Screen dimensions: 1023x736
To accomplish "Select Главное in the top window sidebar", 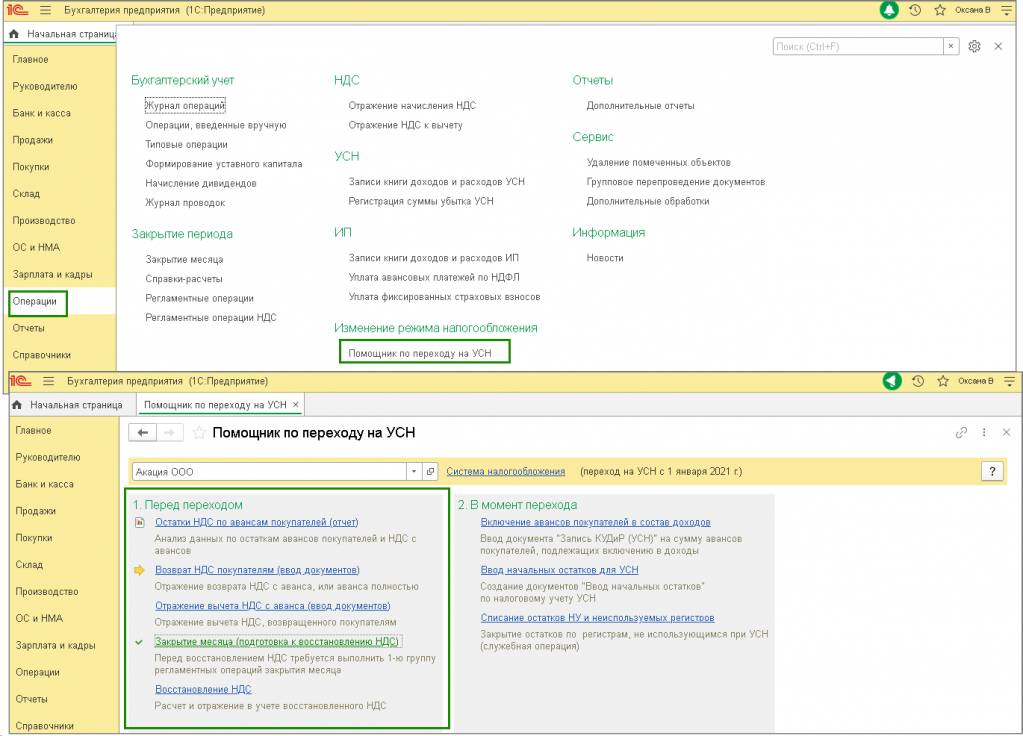I will point(31,59).
